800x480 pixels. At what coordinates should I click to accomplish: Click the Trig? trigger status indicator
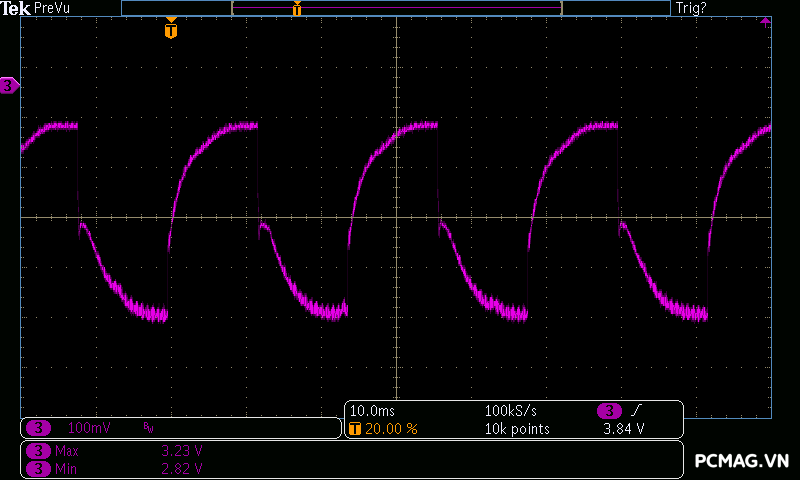click(691, 8)
